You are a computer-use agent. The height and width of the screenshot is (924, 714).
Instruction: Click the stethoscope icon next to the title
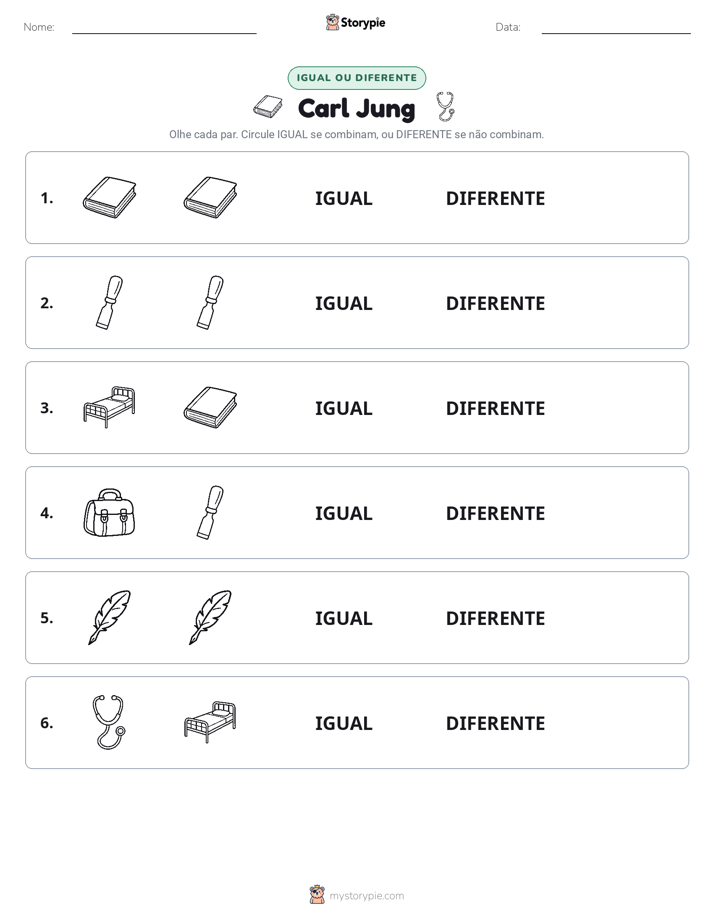445,107
